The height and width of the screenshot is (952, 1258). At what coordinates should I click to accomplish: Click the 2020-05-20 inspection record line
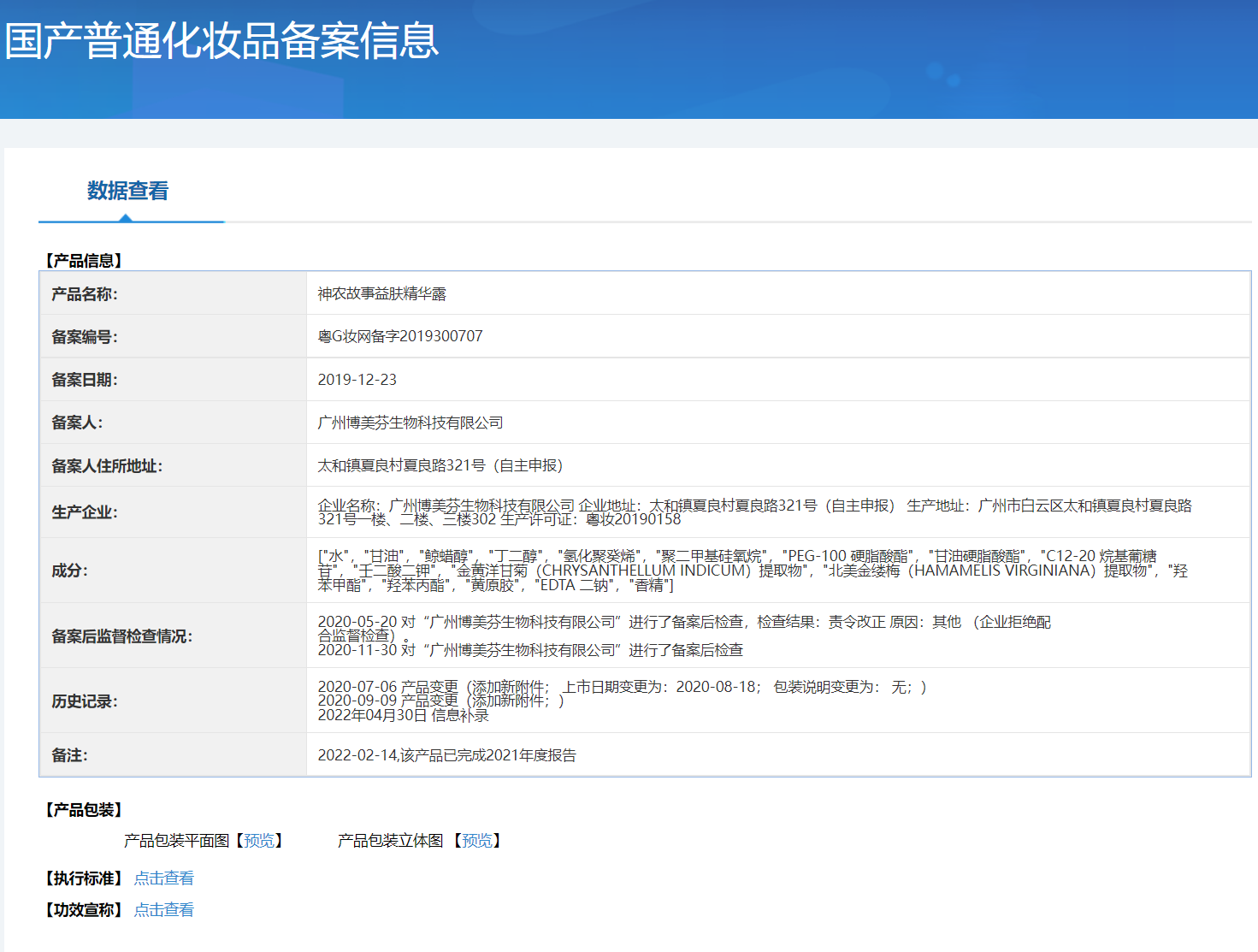click(684, 629)
